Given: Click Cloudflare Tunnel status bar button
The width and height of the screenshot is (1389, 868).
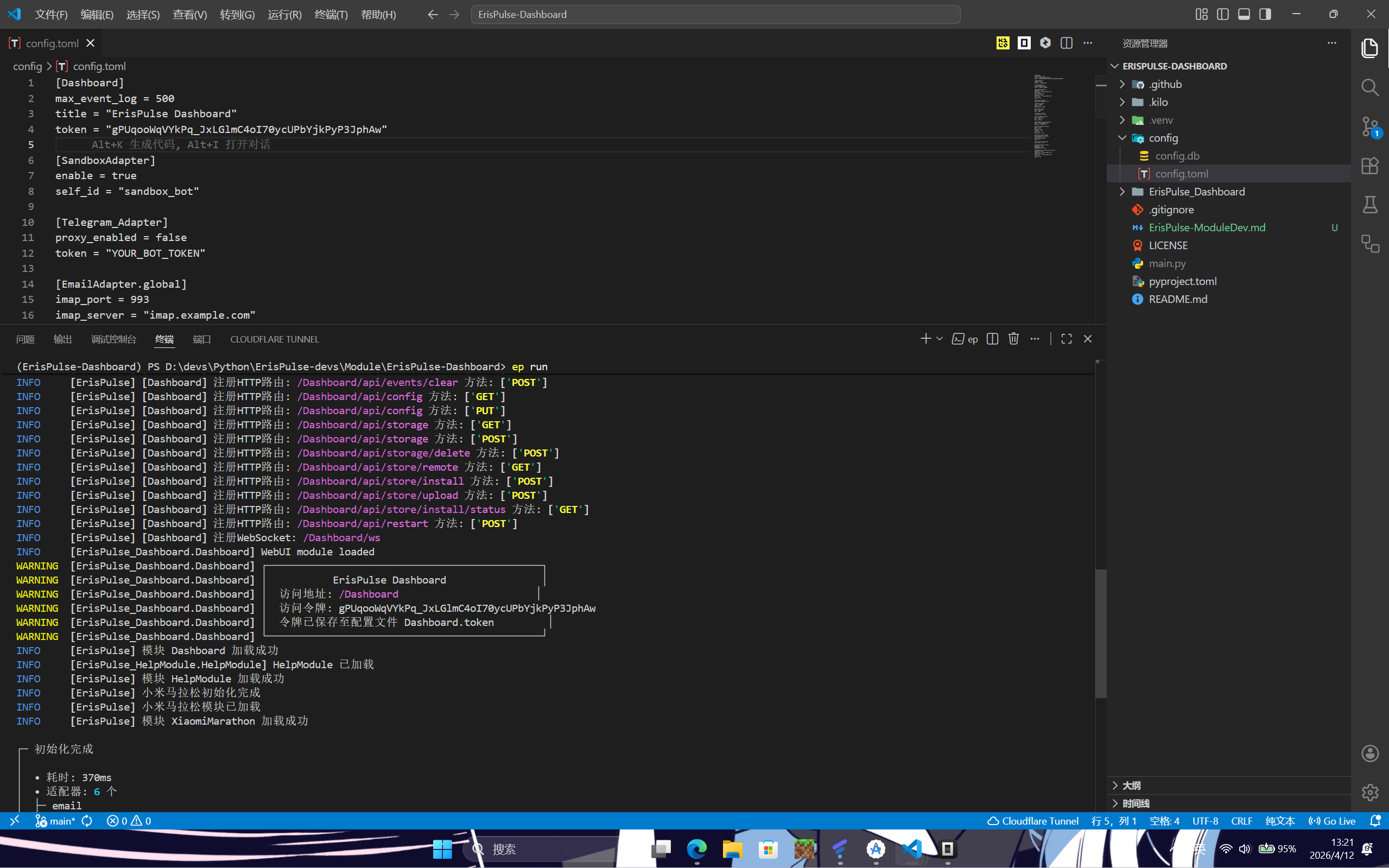Looking at the screenshot, I should 1033,821.
